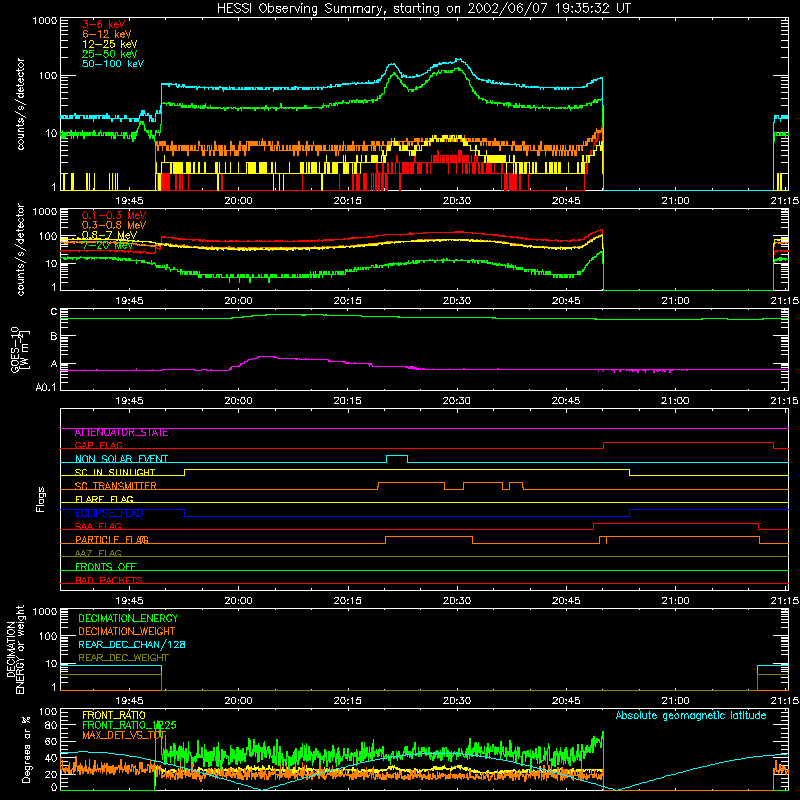
Task: Click the SC_IN_SUNLIGHT flag label
Action: pos(115,472)
